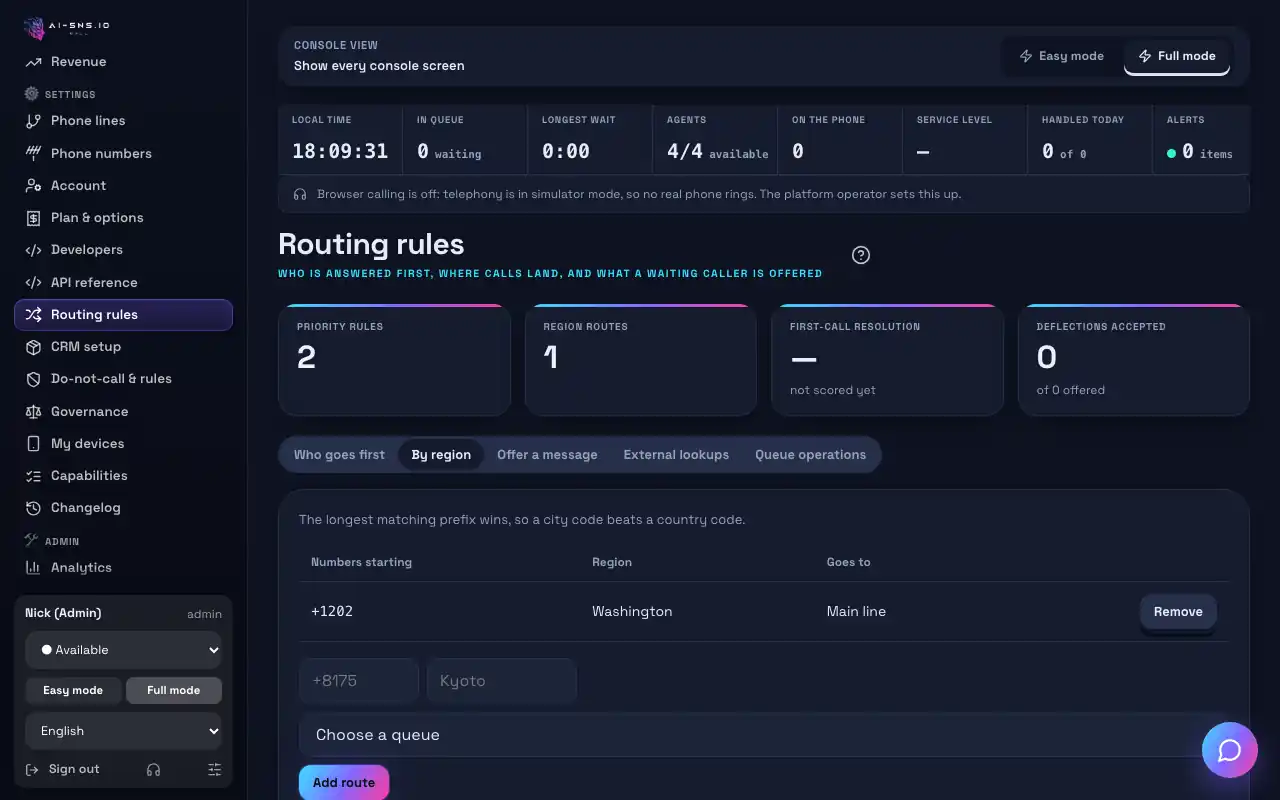1280x800 pixels.
Task: Open the External lookups tab
Action: pyautogui.click(x=676, y=454)
